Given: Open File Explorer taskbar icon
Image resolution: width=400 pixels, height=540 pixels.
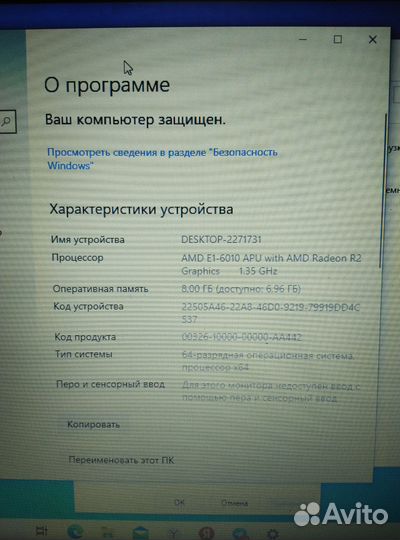Looking at the screenshot, I should [108, 533].
